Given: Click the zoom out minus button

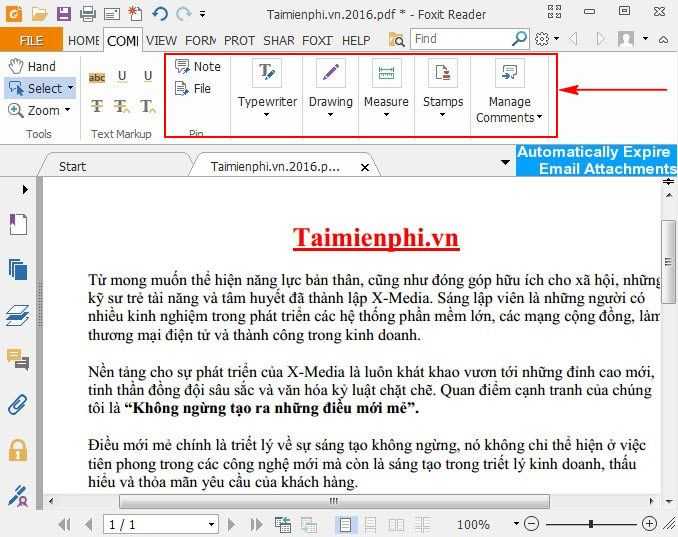Looking at the screenshot, I should pos(531,524).
